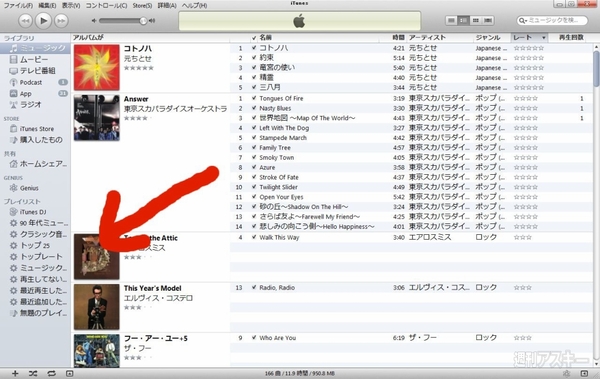Switch to grid view
The width and height of the screenshot is (600, 379).
tap(476, 20)
